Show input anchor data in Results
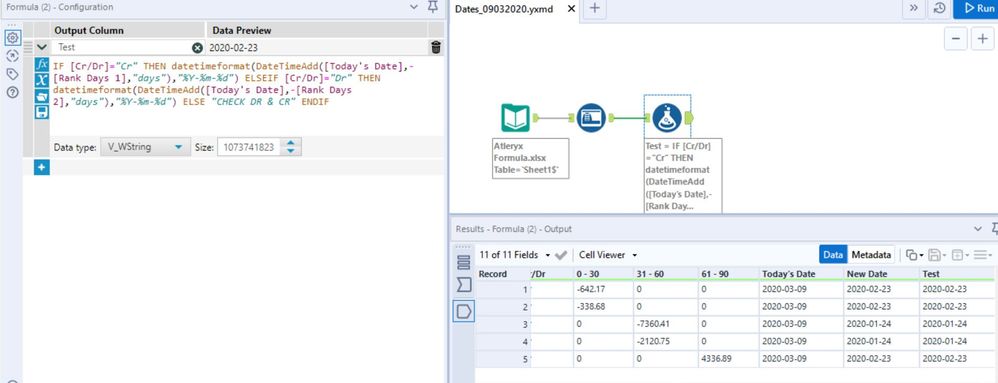The height and width of the screenshot is (383, 998). pos(464,285)
